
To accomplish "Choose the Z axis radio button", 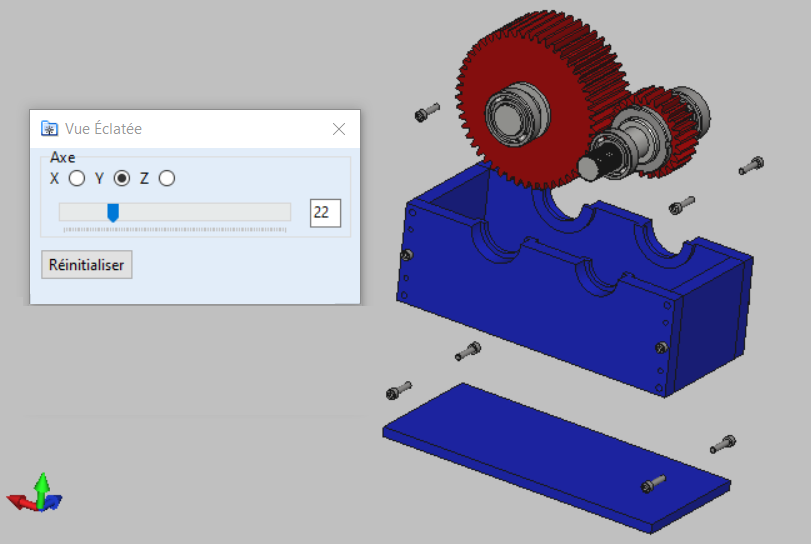I will 167,178.
